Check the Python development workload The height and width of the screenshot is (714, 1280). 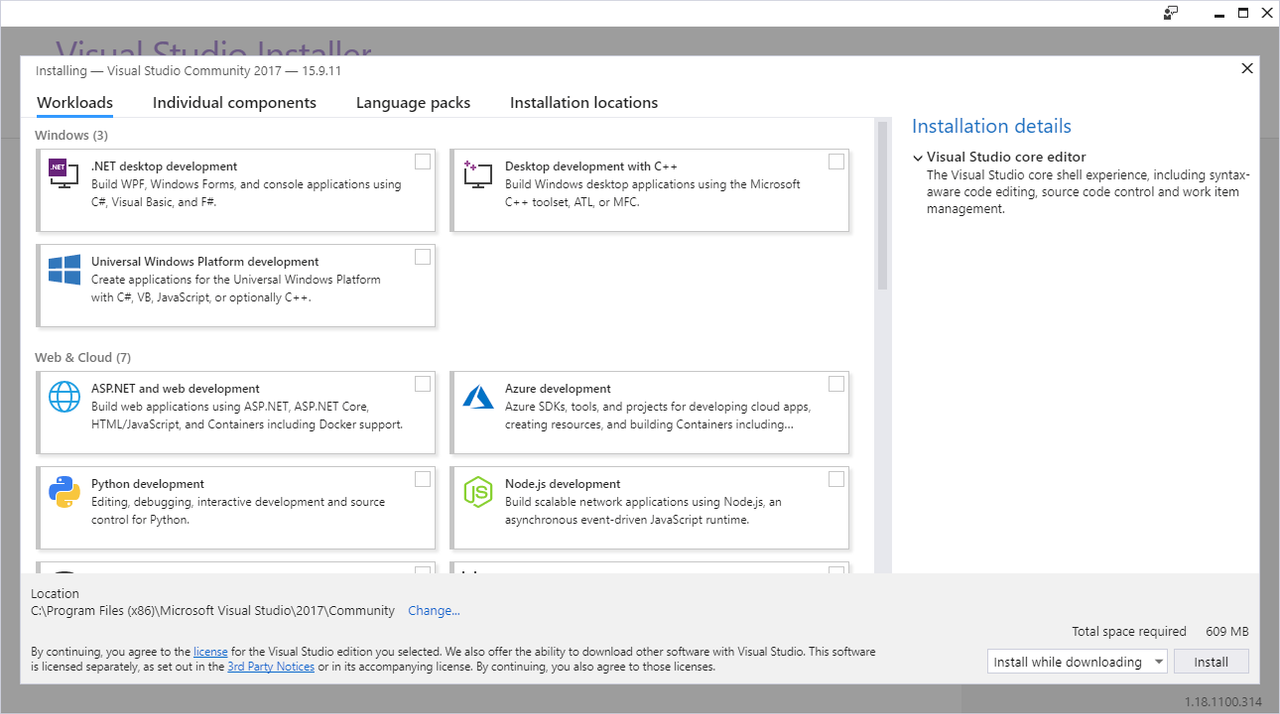[x=423, y=479]
